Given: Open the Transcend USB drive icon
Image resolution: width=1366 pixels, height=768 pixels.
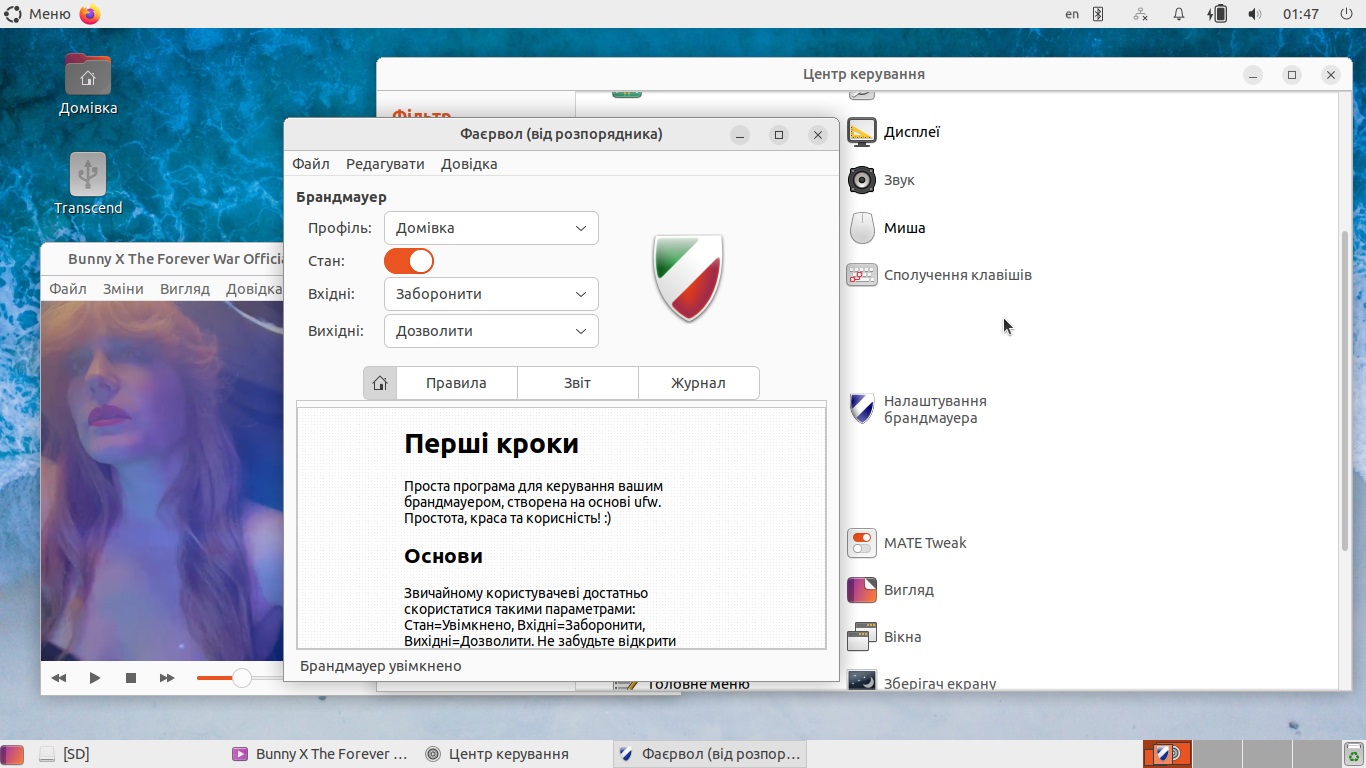Looking at the screenshot, I should point(88,184).
